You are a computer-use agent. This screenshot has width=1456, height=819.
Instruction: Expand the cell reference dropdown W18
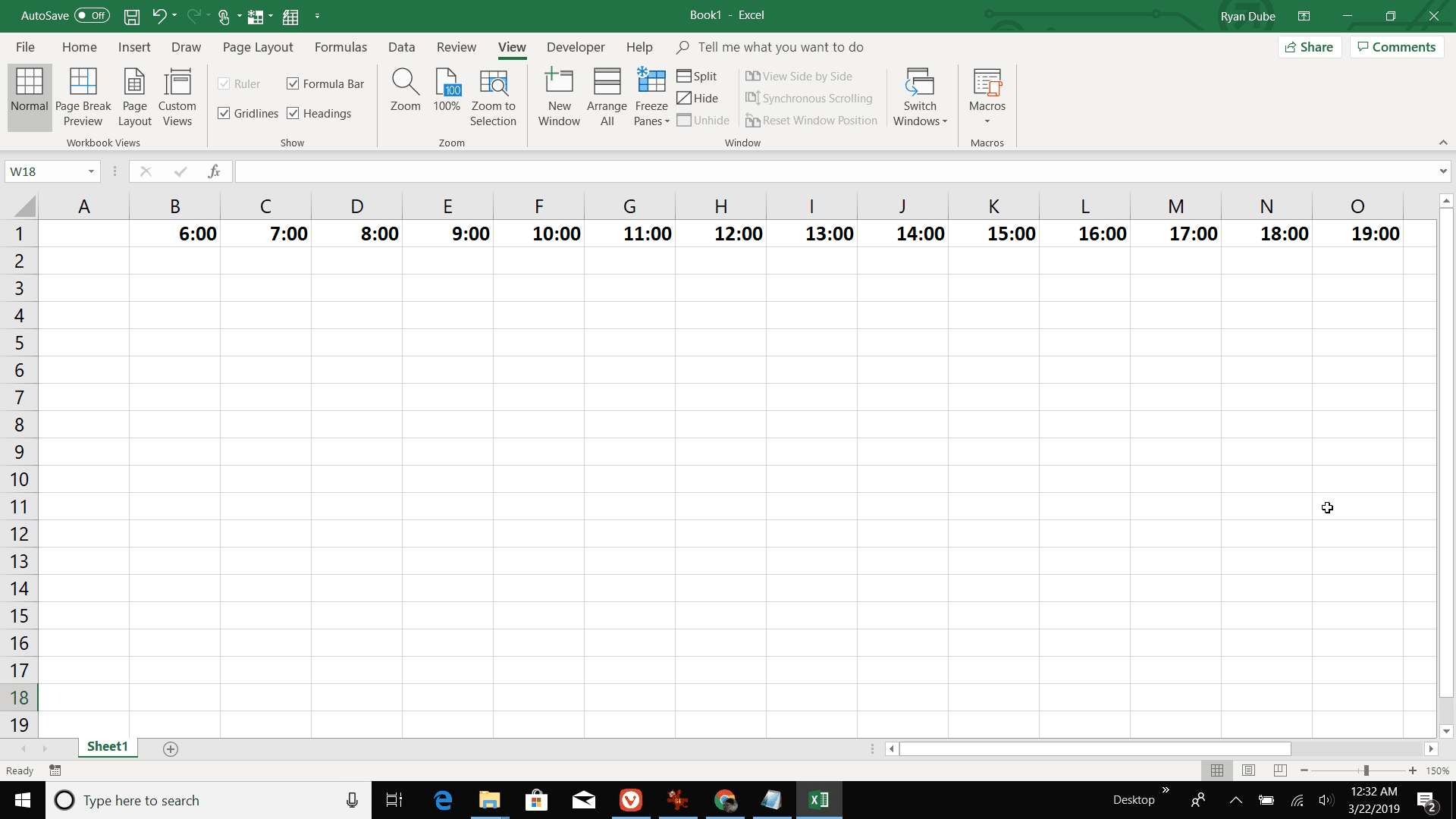pyautogui.click(x=91, y=171)
